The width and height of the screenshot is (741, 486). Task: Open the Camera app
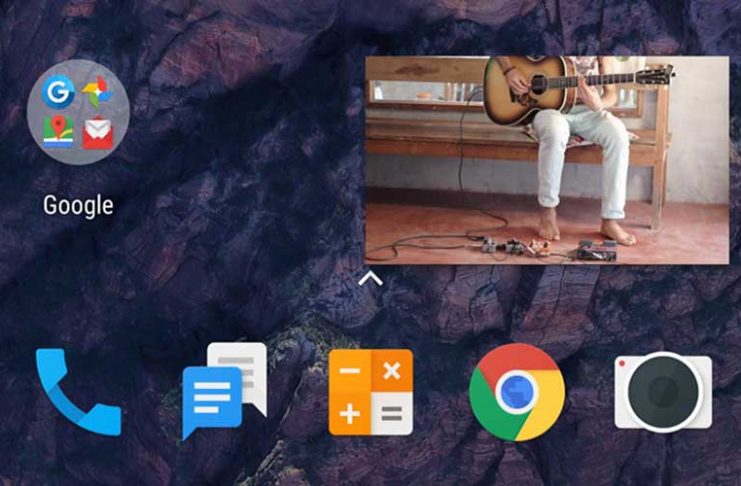(663, 392)
